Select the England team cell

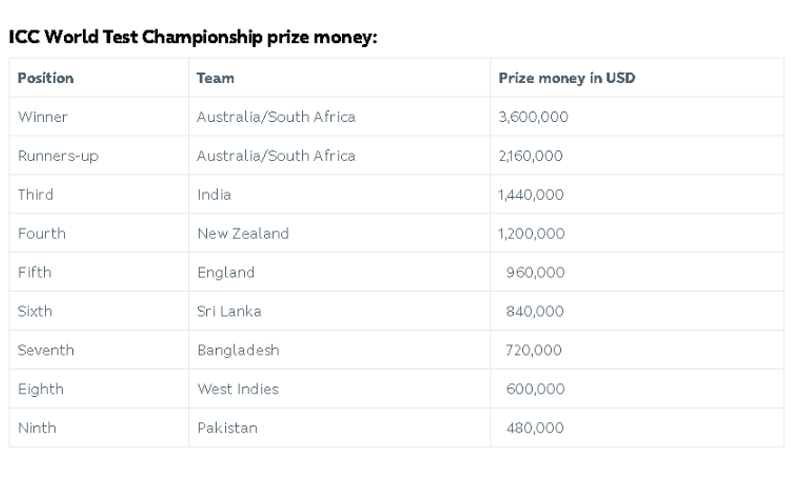[x=226, y=273]
